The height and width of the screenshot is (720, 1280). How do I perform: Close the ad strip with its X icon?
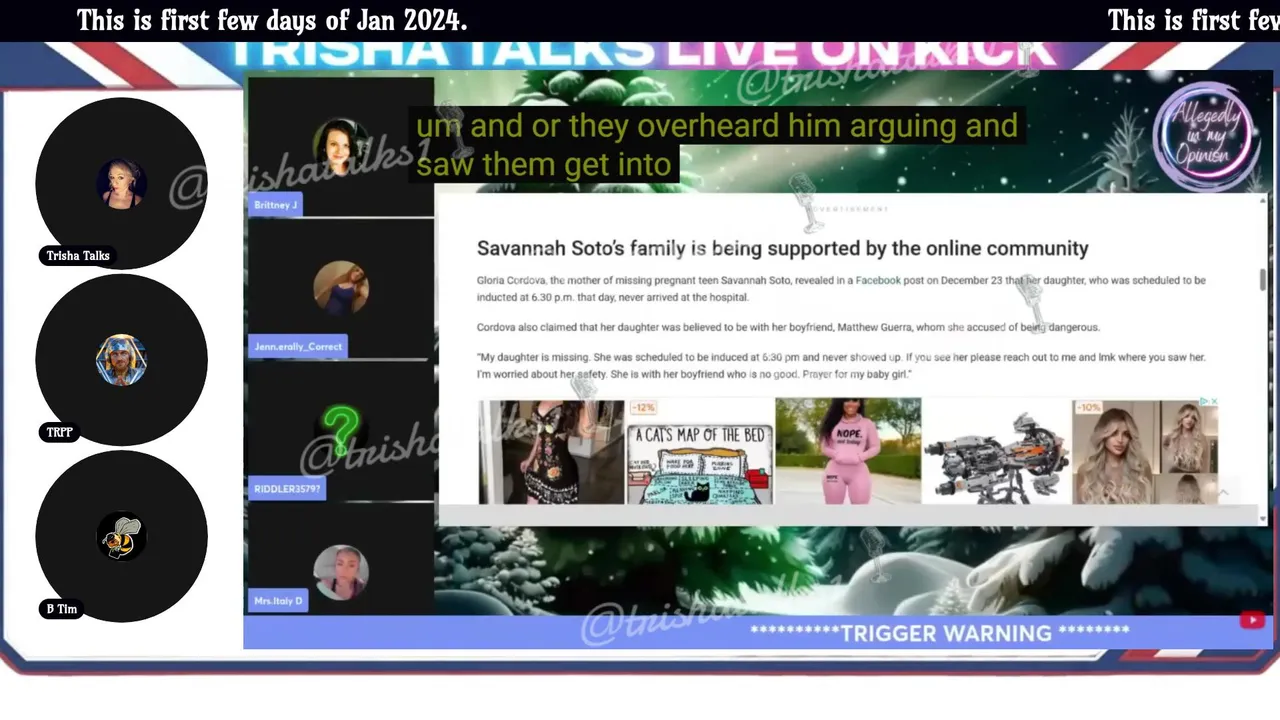tap(1214, 402)
